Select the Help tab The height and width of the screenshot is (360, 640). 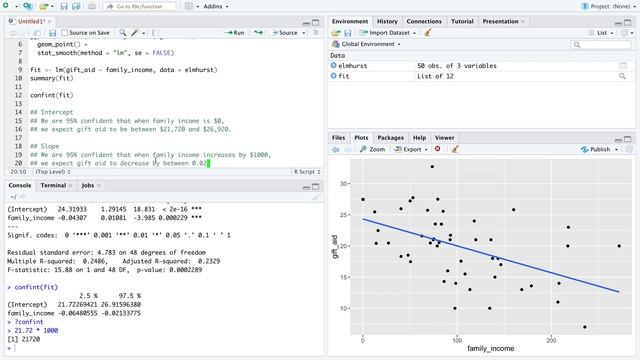pos(419,138)
